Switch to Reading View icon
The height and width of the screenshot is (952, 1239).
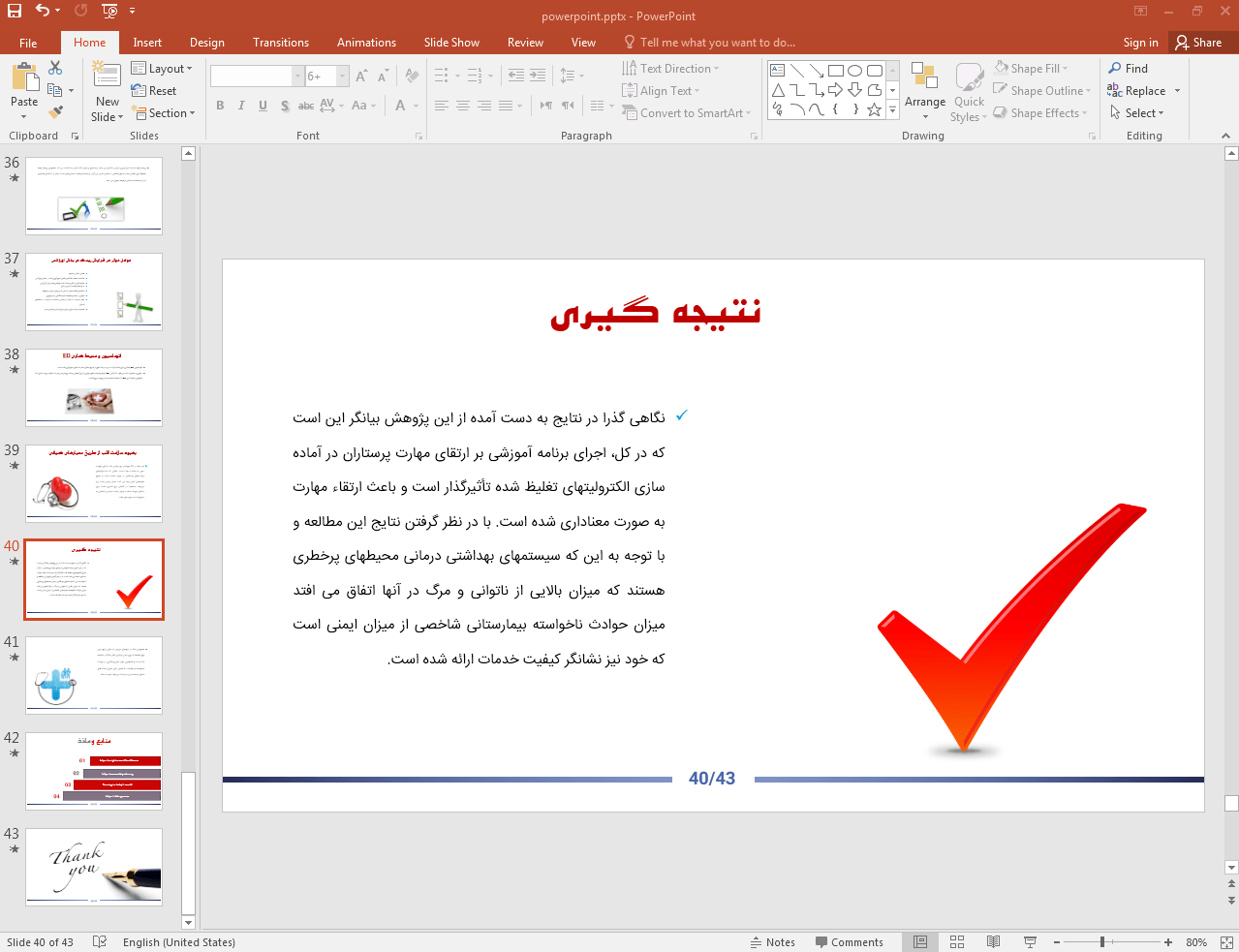click(993, 942)
